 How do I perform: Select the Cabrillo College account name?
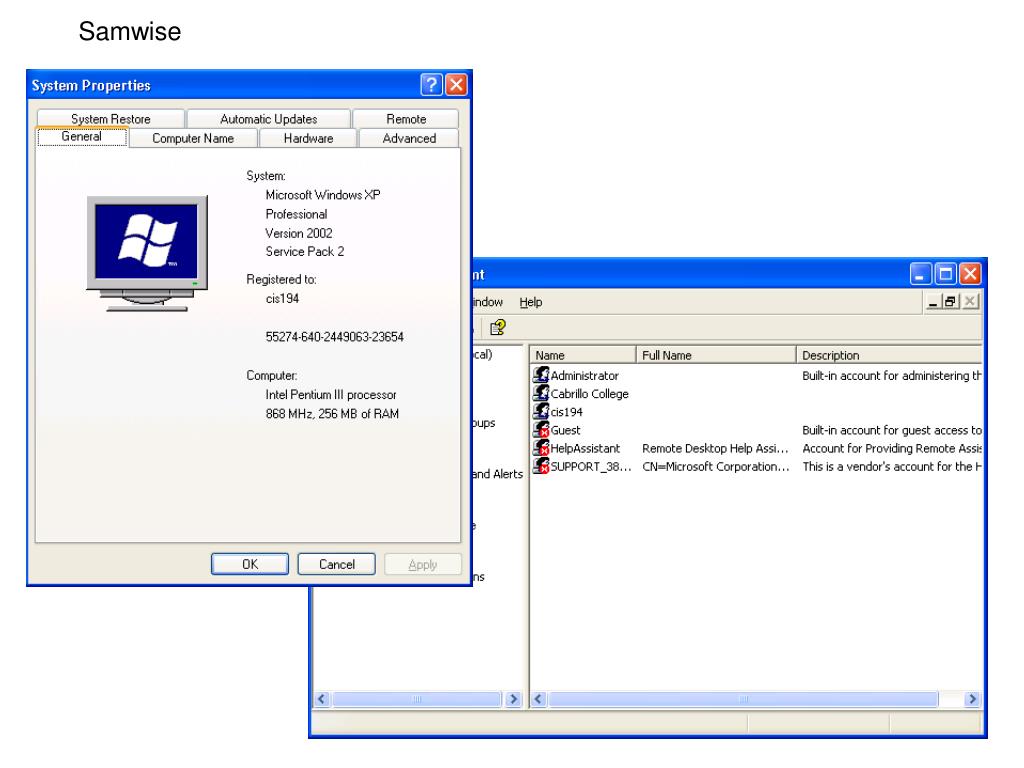pos(590,394)
